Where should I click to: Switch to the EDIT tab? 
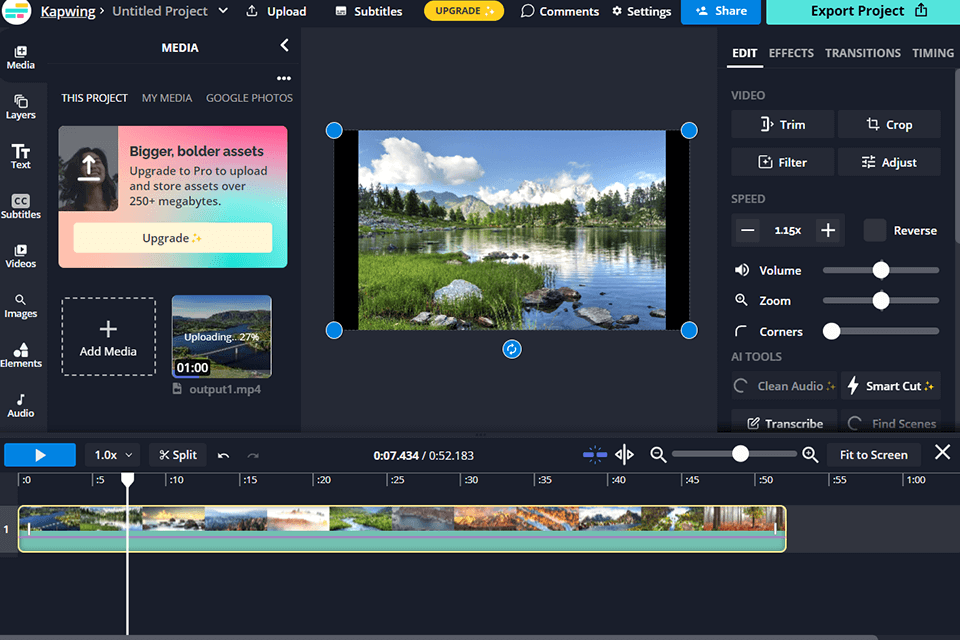[744, 53]
